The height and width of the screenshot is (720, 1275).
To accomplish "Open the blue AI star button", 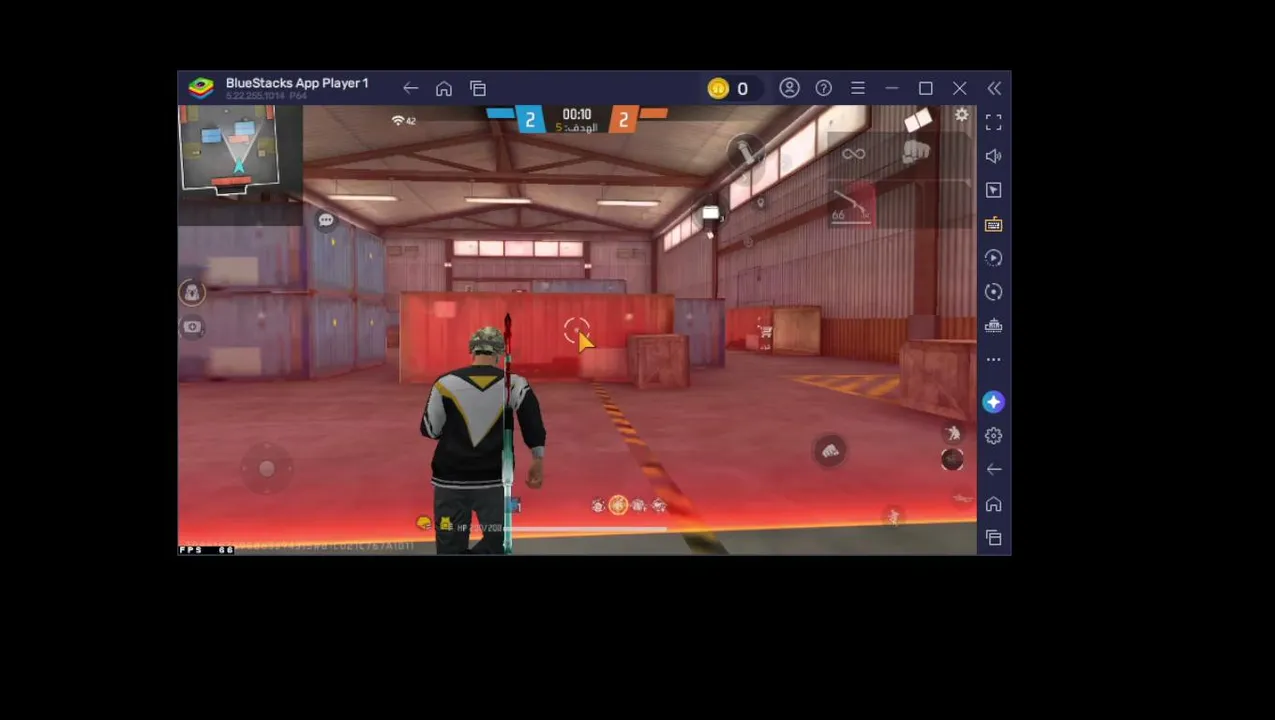I will [x=993, y=402].
